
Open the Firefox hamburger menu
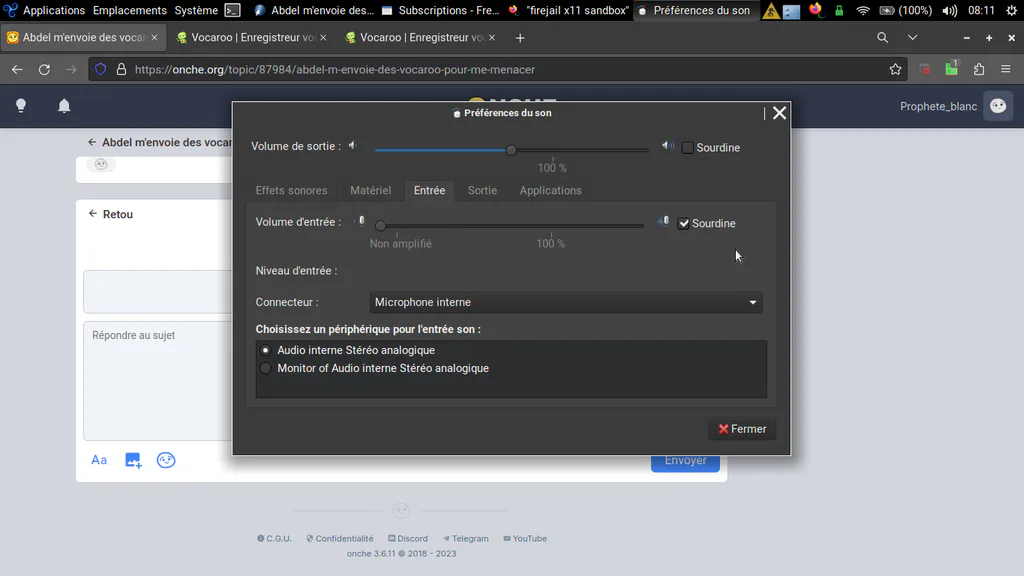click(x=1006, y=69)
